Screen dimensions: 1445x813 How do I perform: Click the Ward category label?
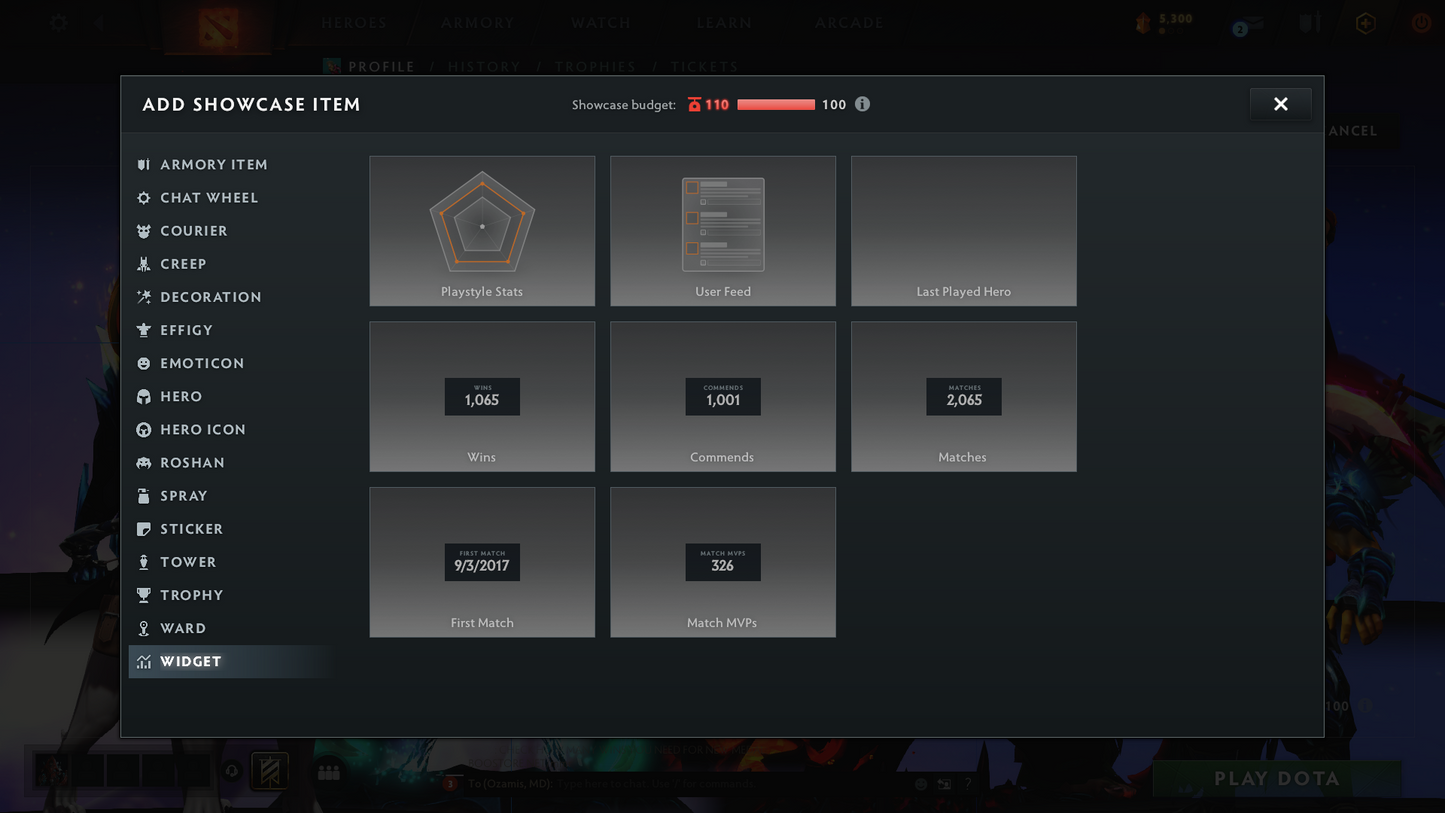183,628
